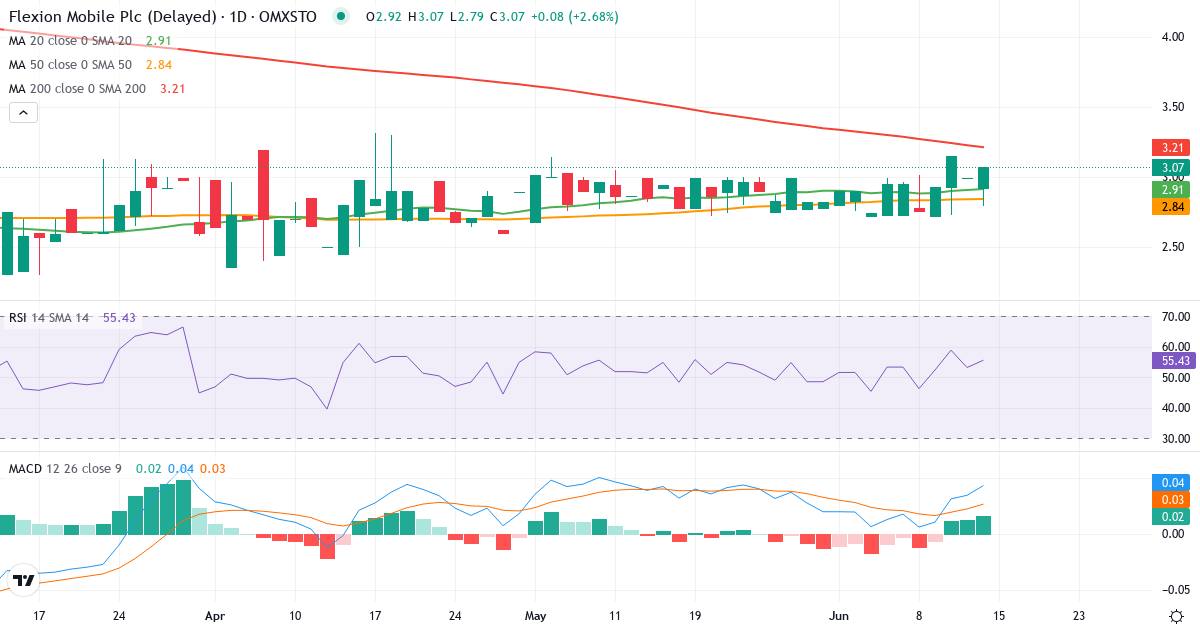Click the 3.21 red price label
The image size is (1200, 630).
tap(1172, 147)
